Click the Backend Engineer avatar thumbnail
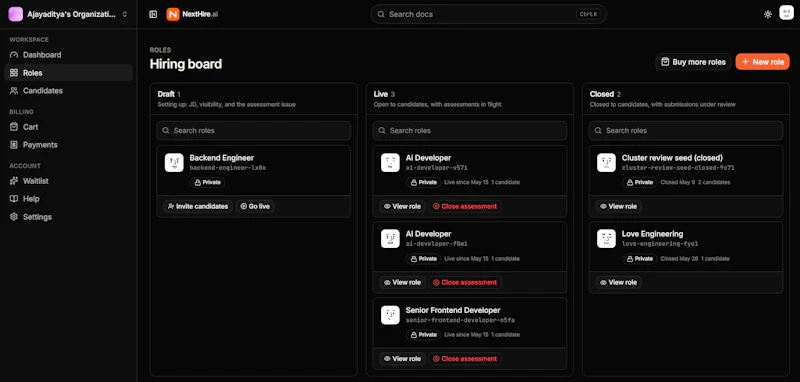This screenshot has width=800, height=382. (x=174, y=163)
